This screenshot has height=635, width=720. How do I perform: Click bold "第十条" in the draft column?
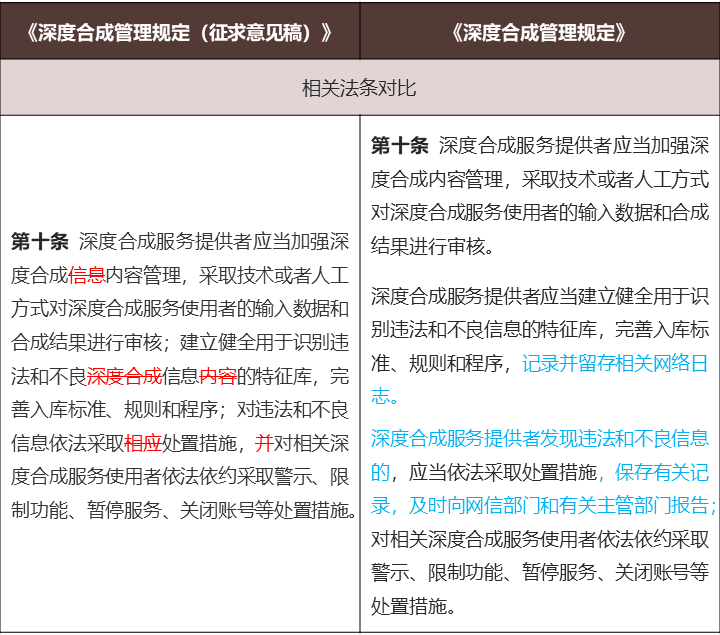click(x=40, y=241)
